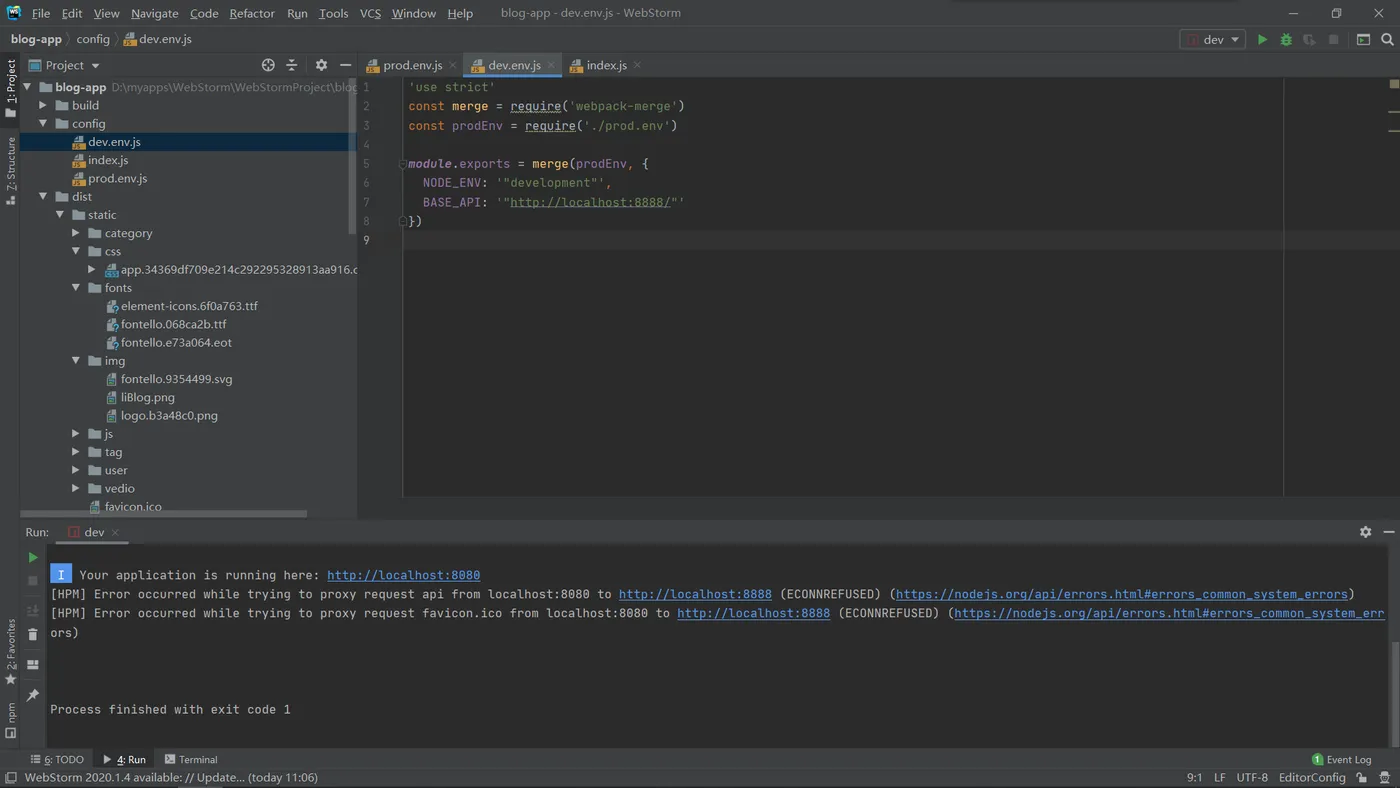This screenshot has height=788, width=1400.
Task: Expand the category folder
Action: 75,233
